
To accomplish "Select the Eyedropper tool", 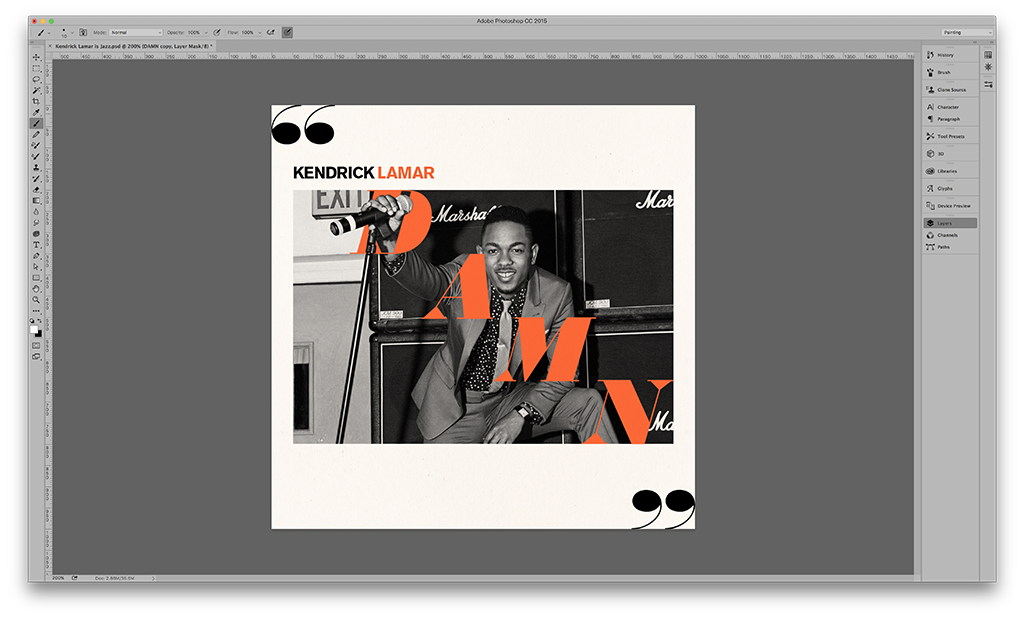I will (x=37, y=112).
